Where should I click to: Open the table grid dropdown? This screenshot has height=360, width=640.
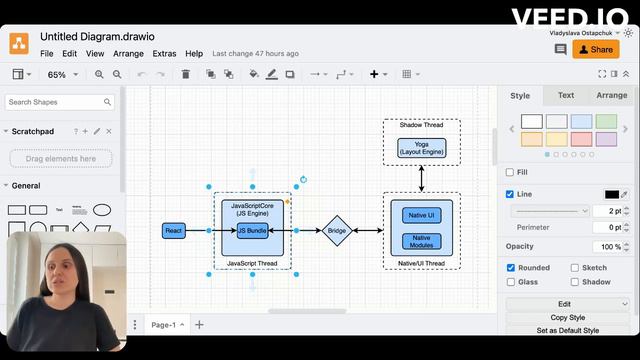point(411,74)
